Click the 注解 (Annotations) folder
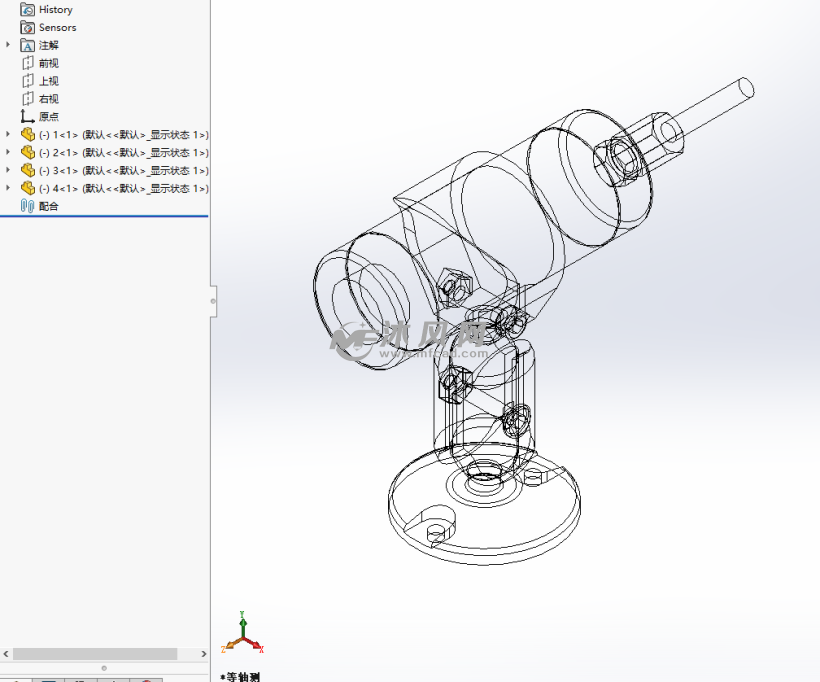 click(48, 45)
